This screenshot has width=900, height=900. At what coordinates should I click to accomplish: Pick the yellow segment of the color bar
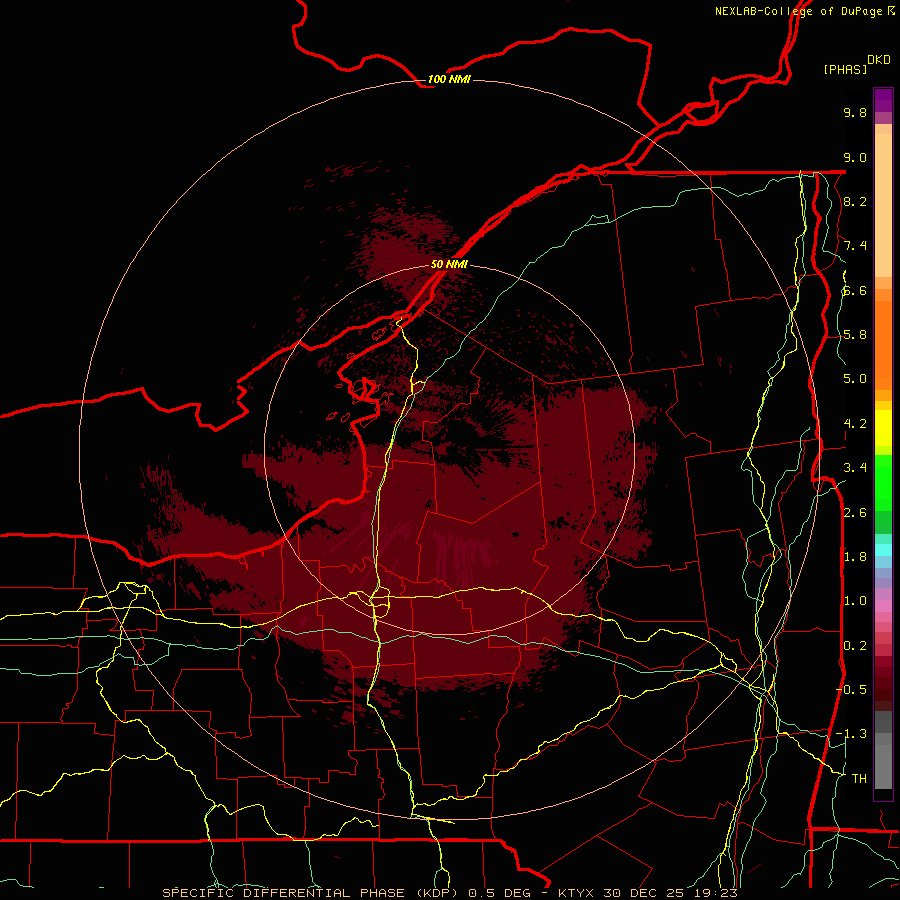tap(883, 428)
